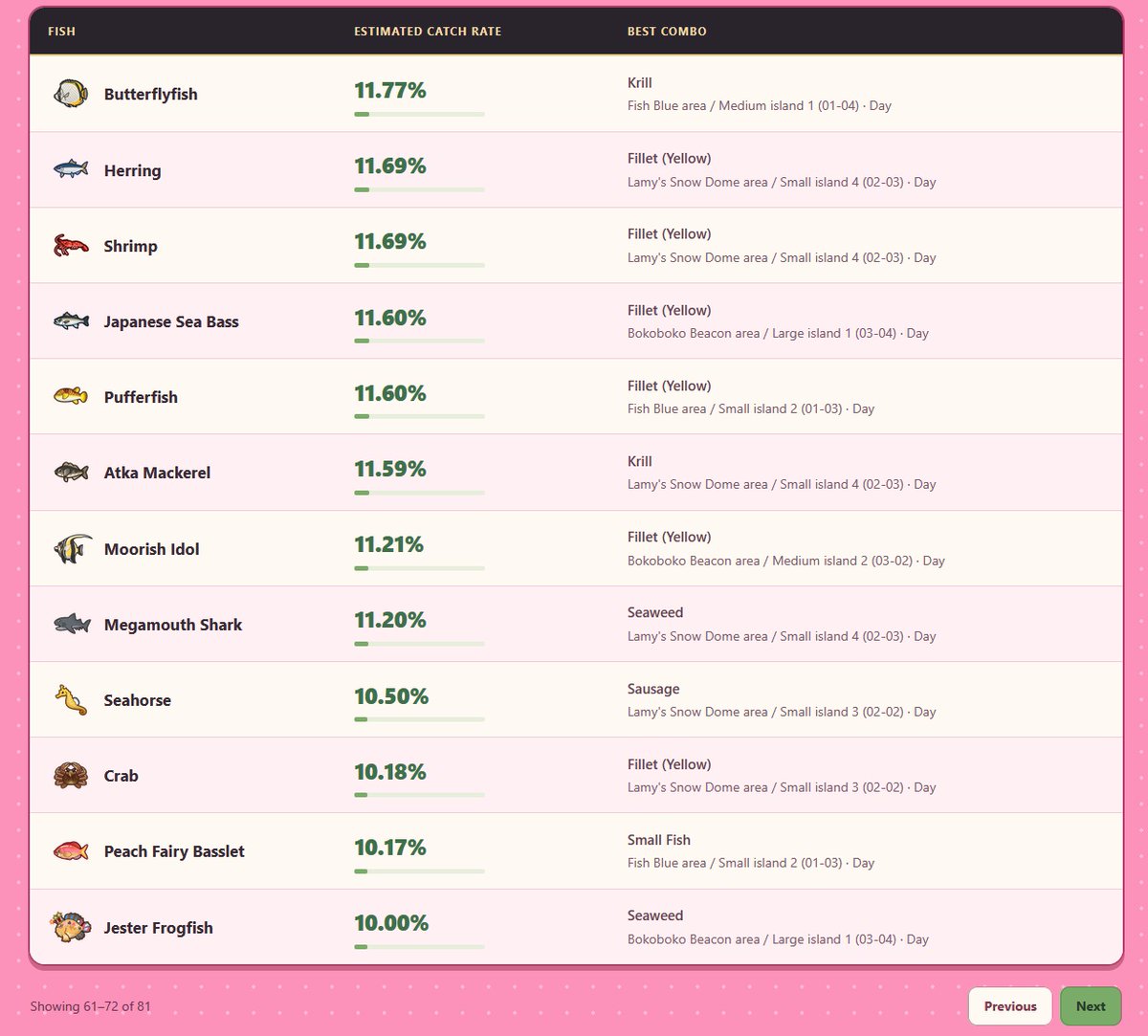Click the Herring fish icon

71,169
